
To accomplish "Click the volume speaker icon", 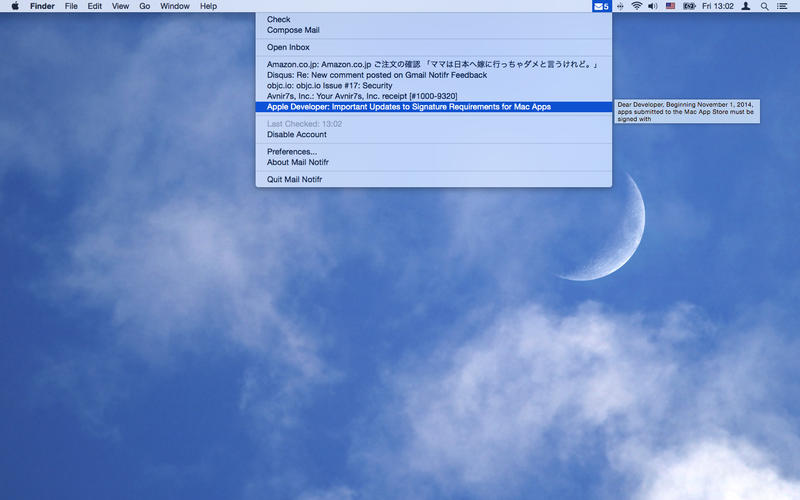I will click(x=652, y=6).
